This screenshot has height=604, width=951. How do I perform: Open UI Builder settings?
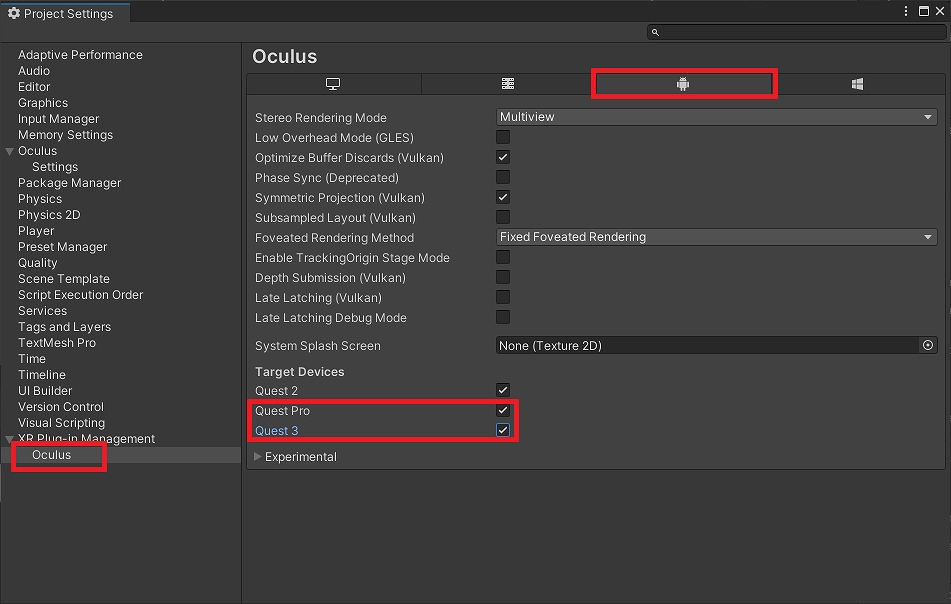pos(45,391)
